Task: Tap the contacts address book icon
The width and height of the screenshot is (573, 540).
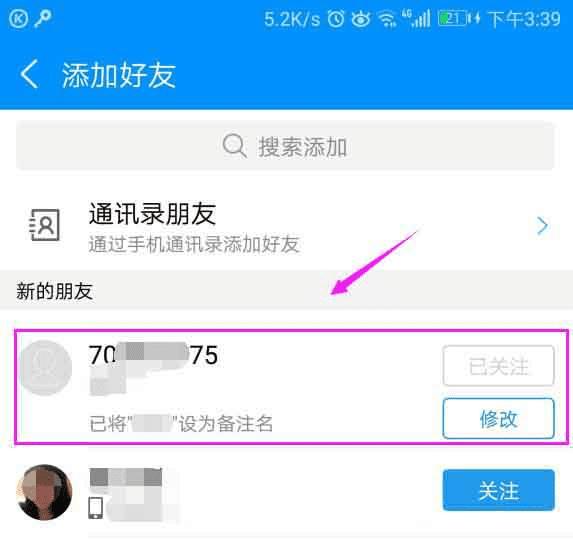Action: 44,225
